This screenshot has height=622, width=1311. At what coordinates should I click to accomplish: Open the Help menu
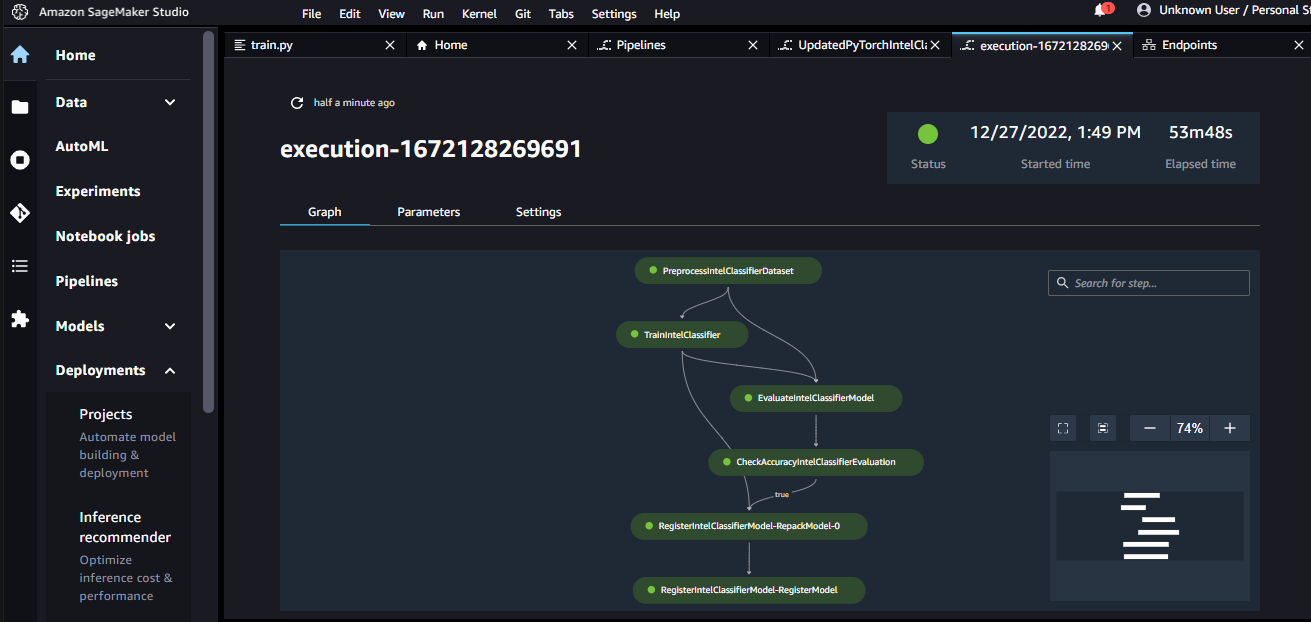click(667, 14)
